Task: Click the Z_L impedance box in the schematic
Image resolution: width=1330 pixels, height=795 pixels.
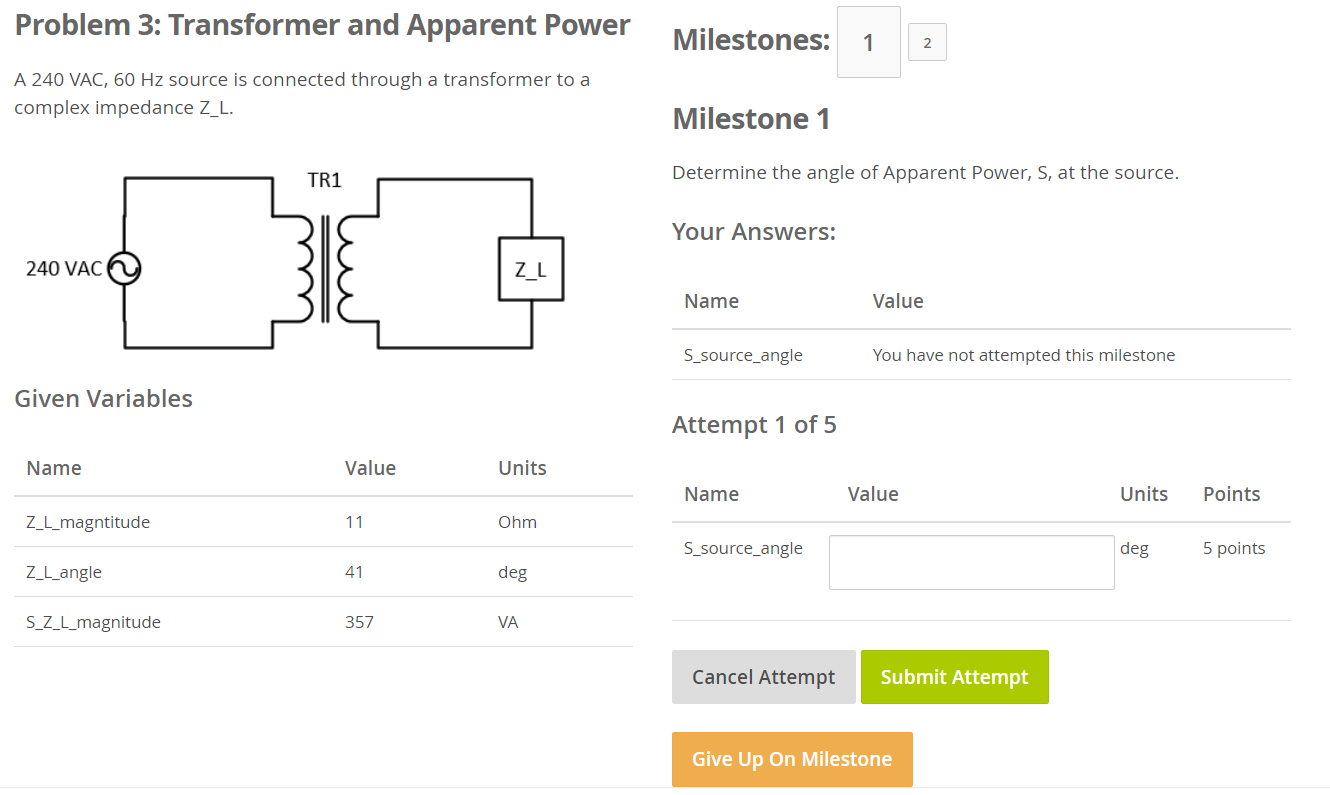Action: click(x=531, y=268)
